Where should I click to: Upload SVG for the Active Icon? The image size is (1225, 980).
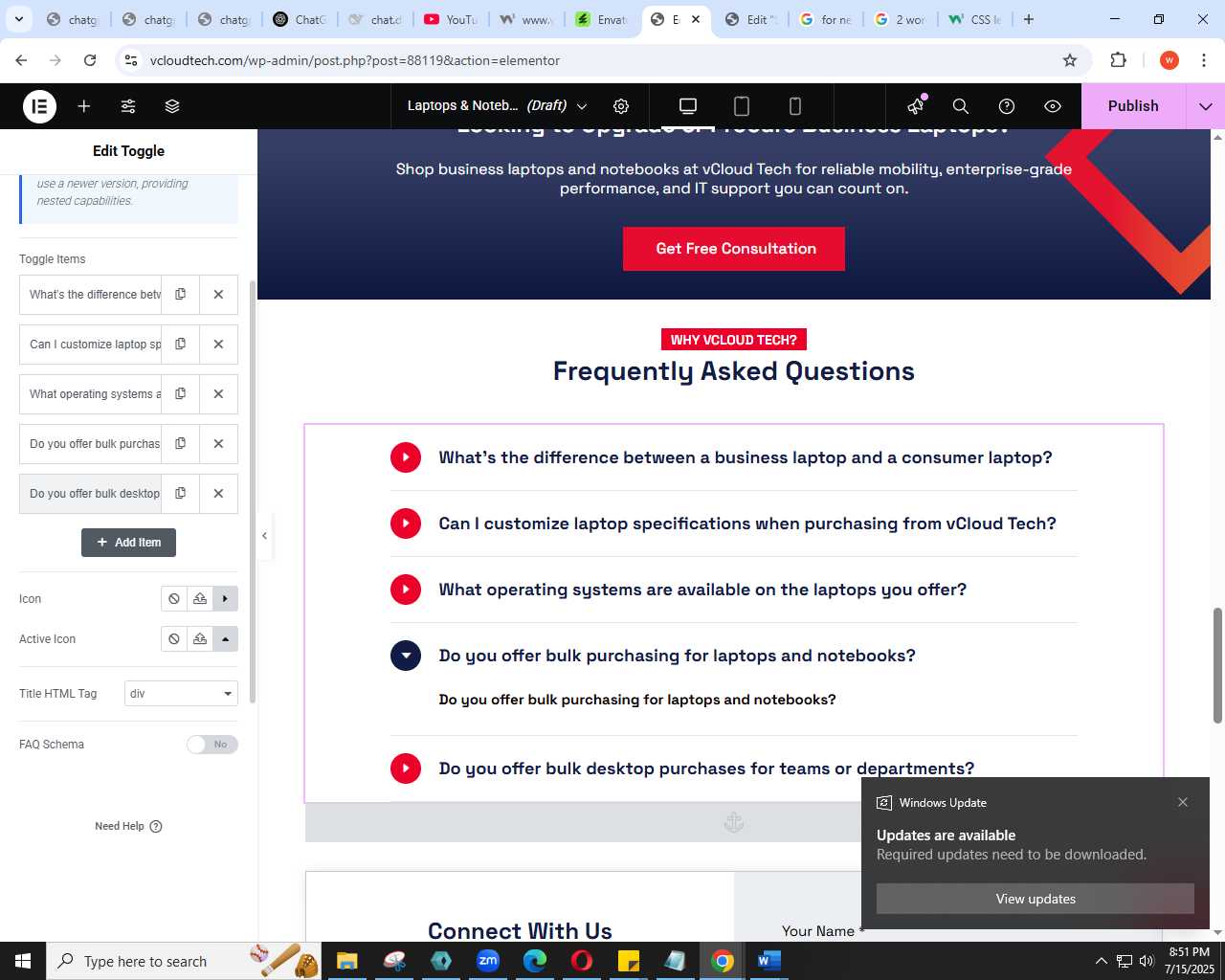[200, 639]
